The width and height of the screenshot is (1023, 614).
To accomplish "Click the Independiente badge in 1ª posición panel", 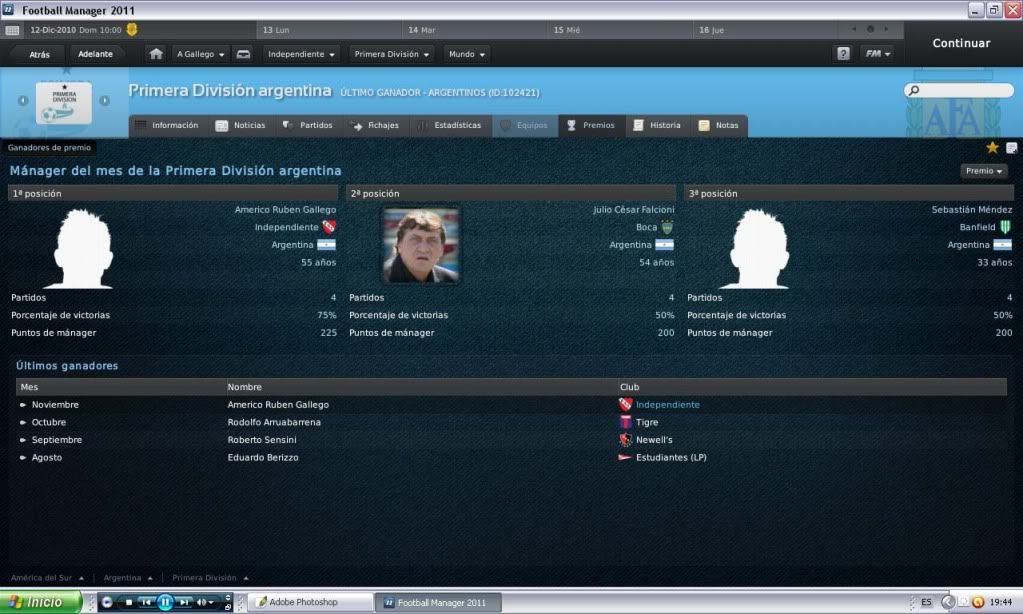I will tap(329, 227).
